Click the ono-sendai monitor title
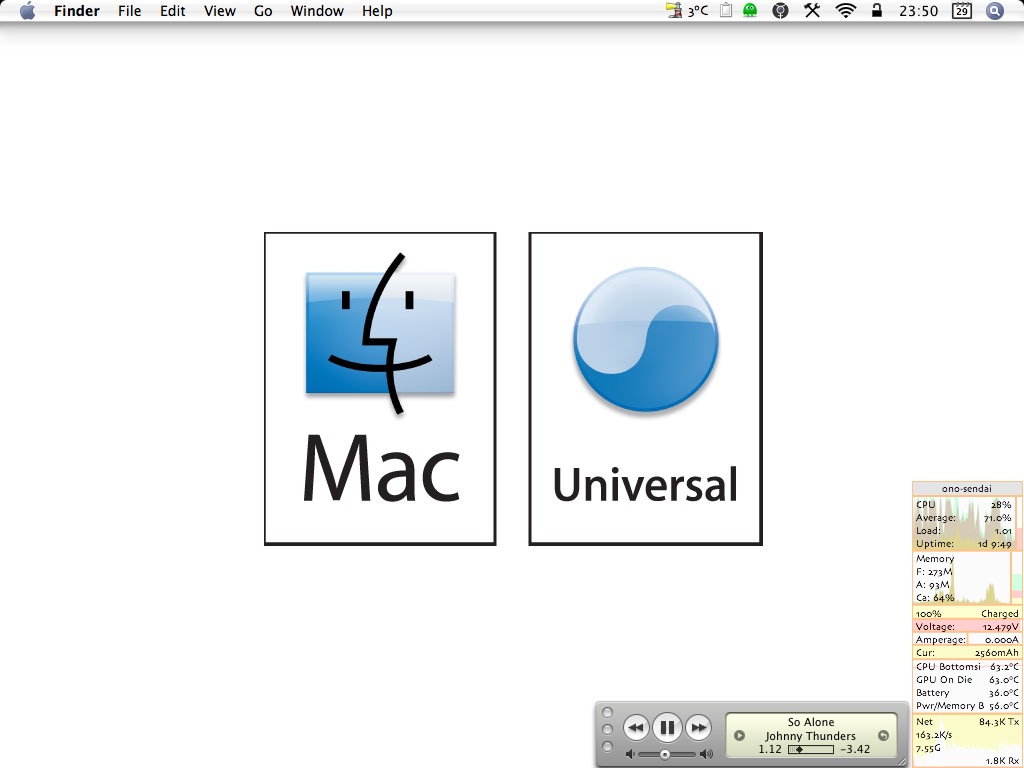Screen dimensions: 1024x768 pos(967,488)
